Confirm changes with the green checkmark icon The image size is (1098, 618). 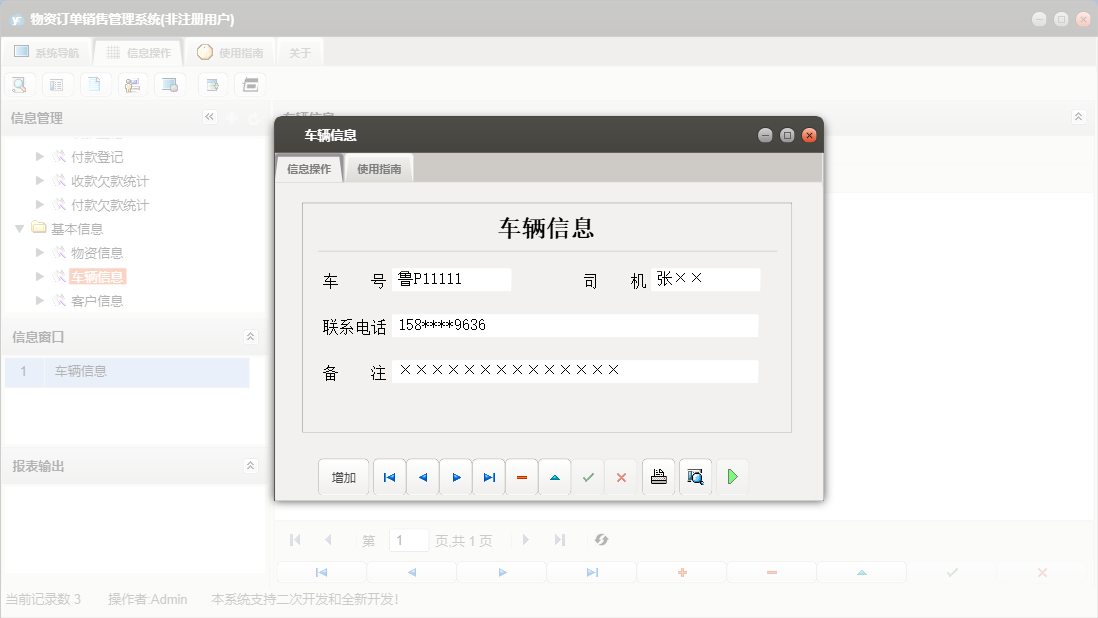pos(588,477)
